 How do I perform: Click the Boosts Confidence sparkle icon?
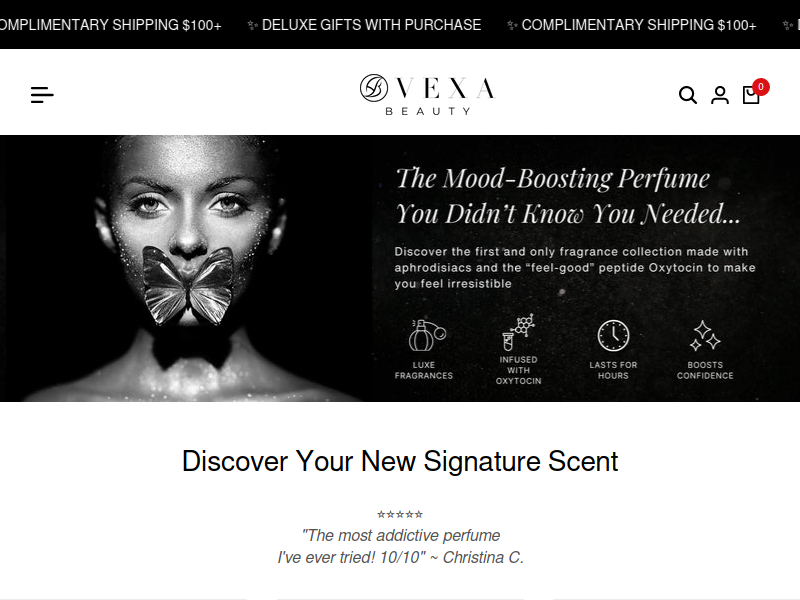click(705, 336)
